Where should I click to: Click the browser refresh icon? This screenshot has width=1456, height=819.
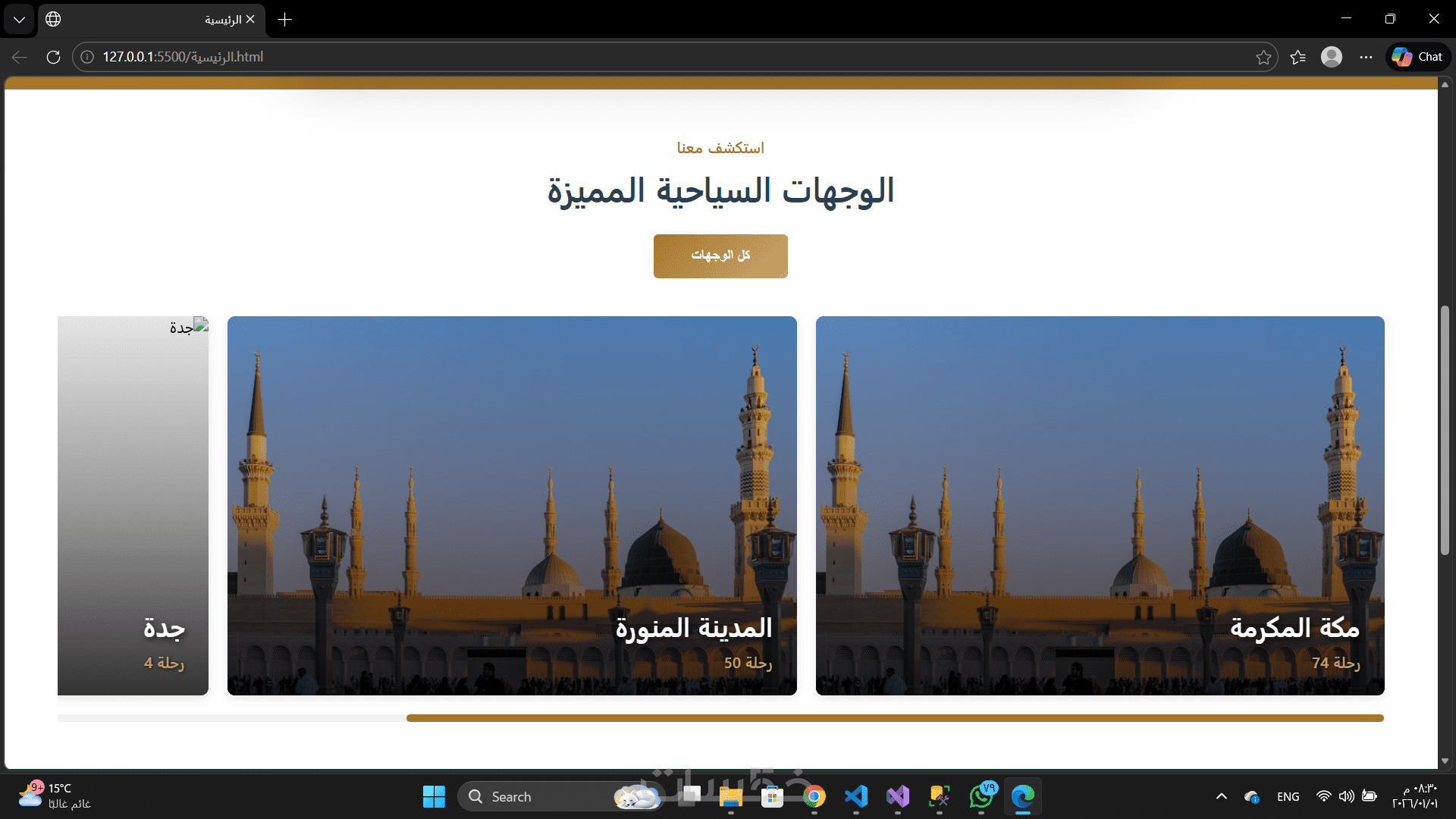coord(53,57)
